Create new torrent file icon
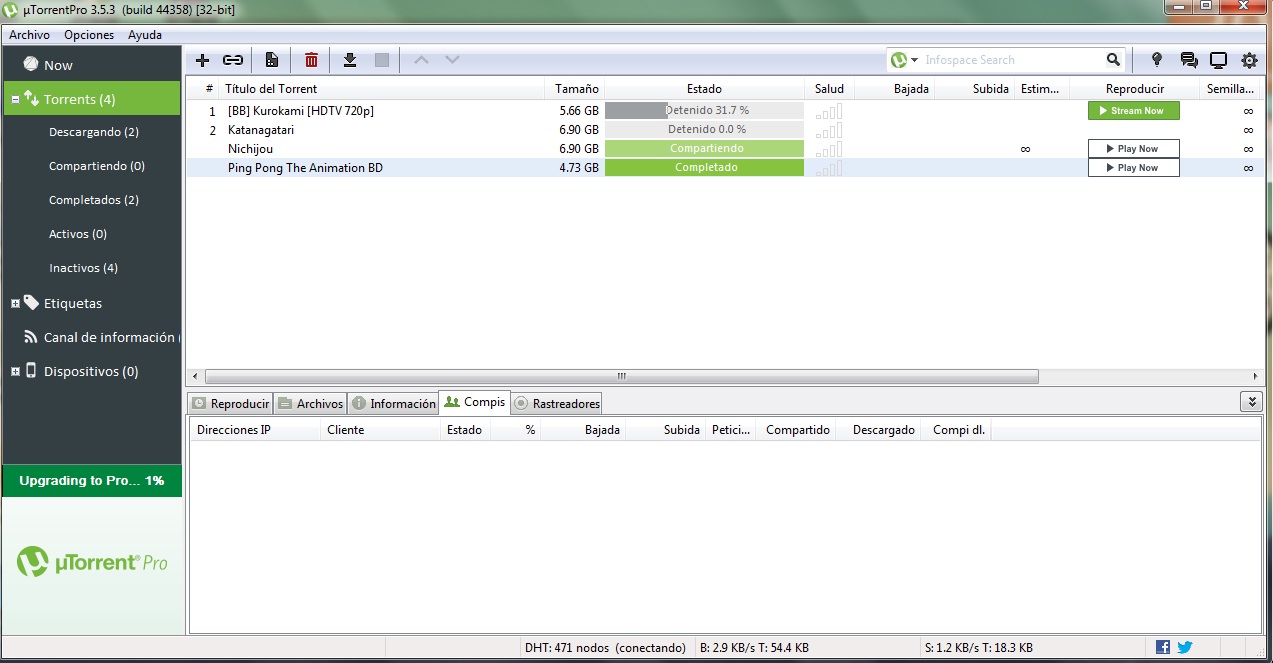This screenshot has width=1273, height=663. 271,60
